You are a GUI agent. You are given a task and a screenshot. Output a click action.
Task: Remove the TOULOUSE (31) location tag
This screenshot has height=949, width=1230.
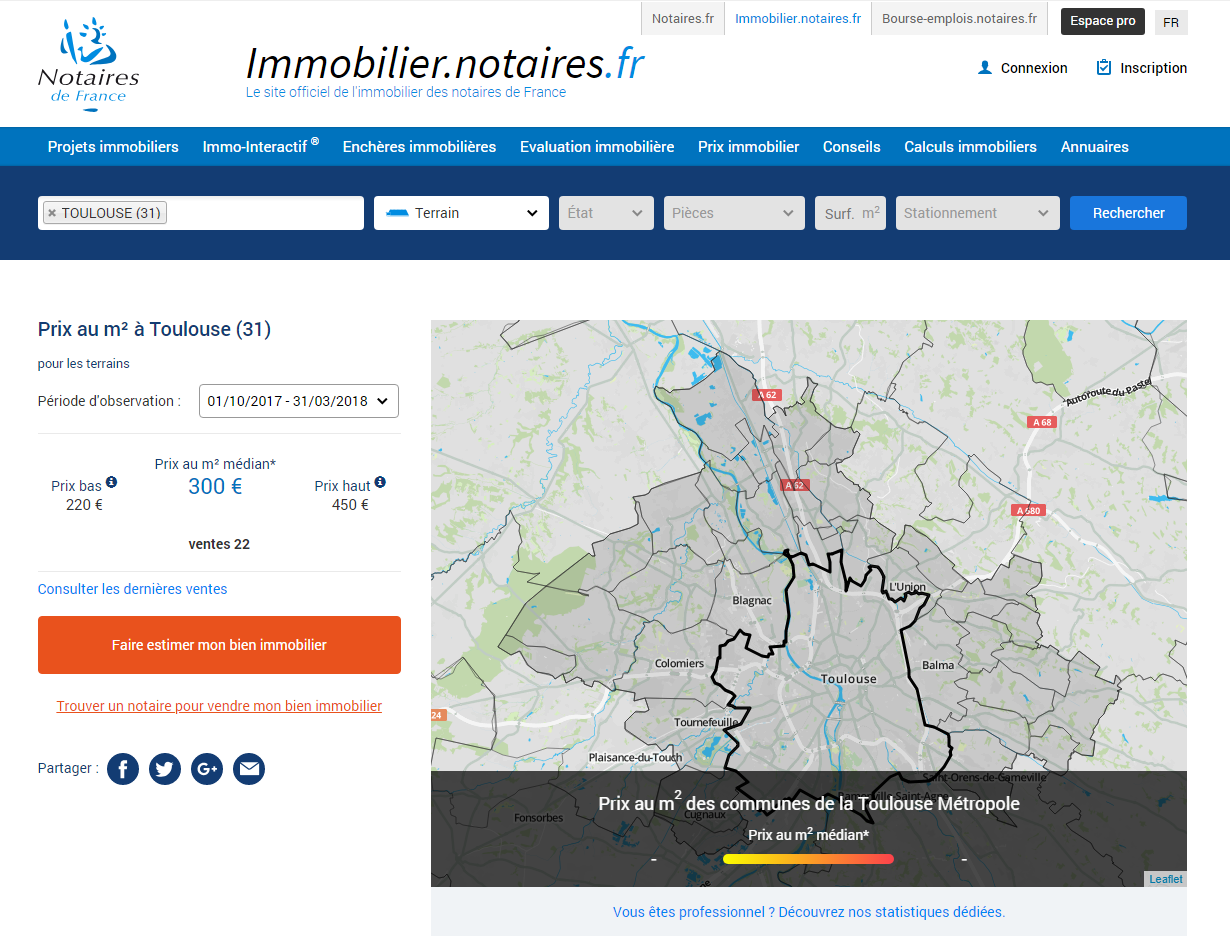52,213
